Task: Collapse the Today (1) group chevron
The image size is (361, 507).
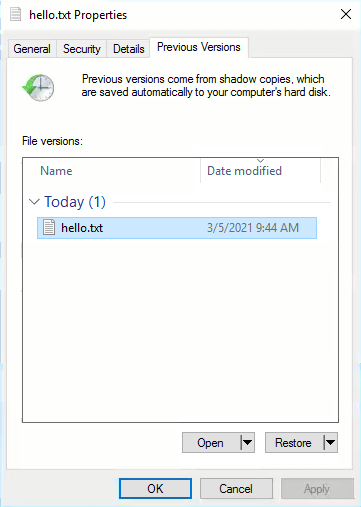Action: [x=34, y=202]
